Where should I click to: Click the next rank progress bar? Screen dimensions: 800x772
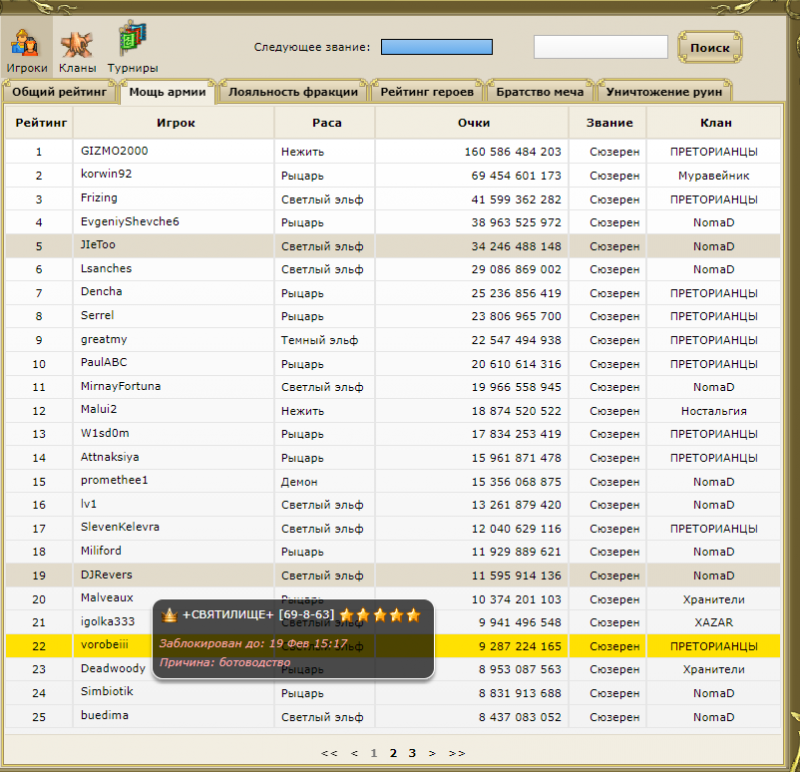(437, 47)
